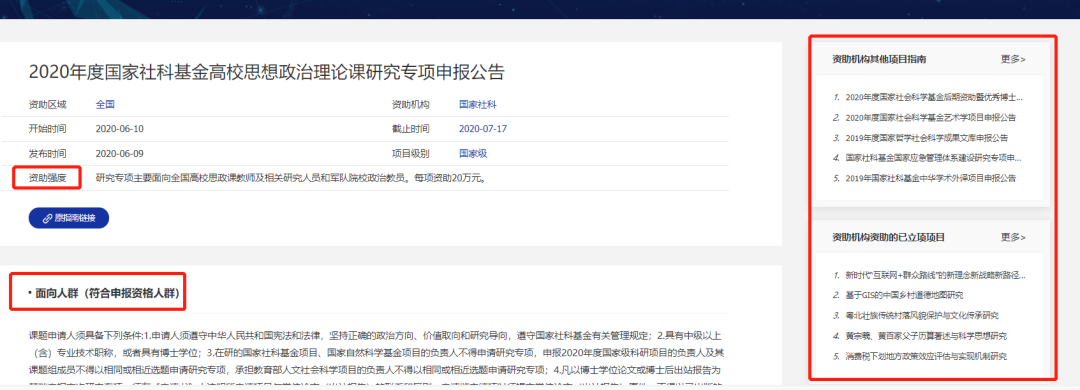This screenshot has width=1080, height=390.
Task: Click the 开始时间 label
Action: (x=48, y=129)
